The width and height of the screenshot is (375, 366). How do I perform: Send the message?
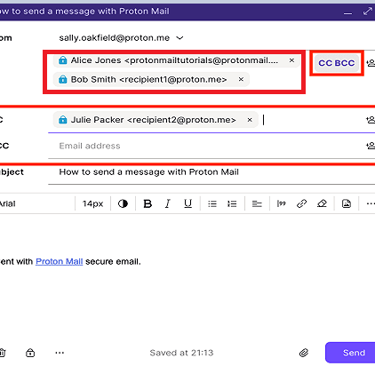pos(350,353)
